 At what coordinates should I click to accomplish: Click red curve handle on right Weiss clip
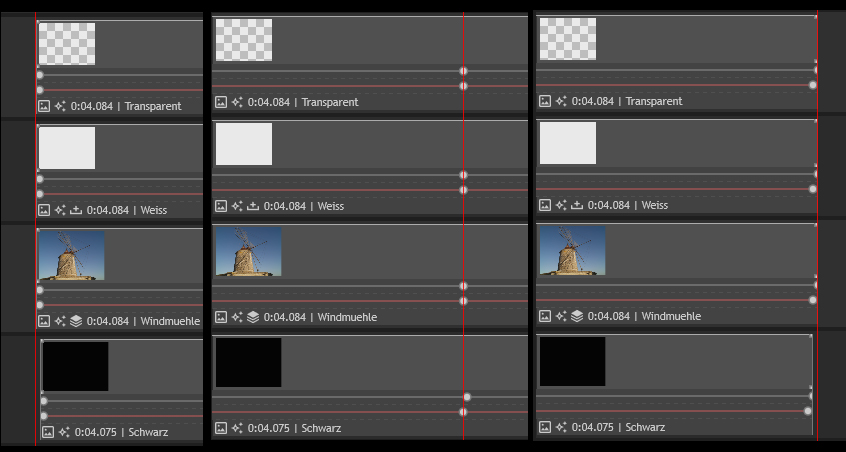(812, 188)
